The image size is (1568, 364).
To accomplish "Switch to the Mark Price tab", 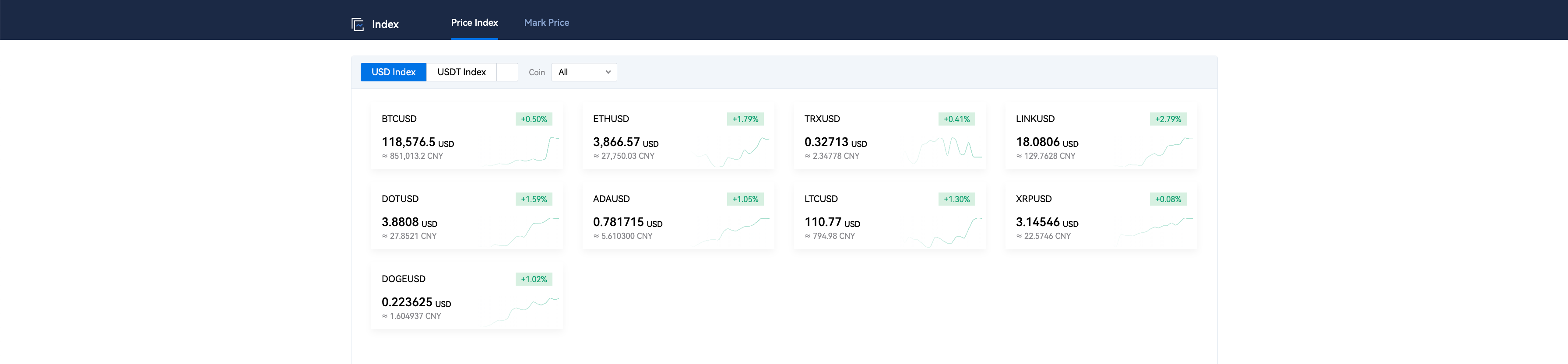I will tap(546, 22).
